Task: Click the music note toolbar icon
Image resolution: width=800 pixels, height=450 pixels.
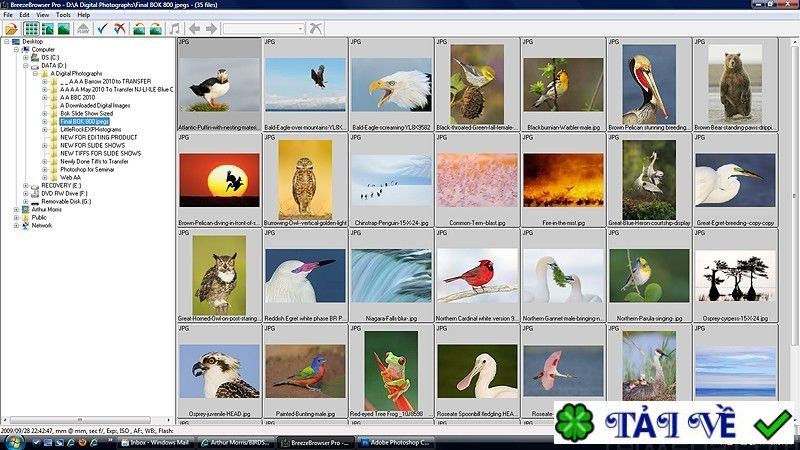Action: point(174,29)
